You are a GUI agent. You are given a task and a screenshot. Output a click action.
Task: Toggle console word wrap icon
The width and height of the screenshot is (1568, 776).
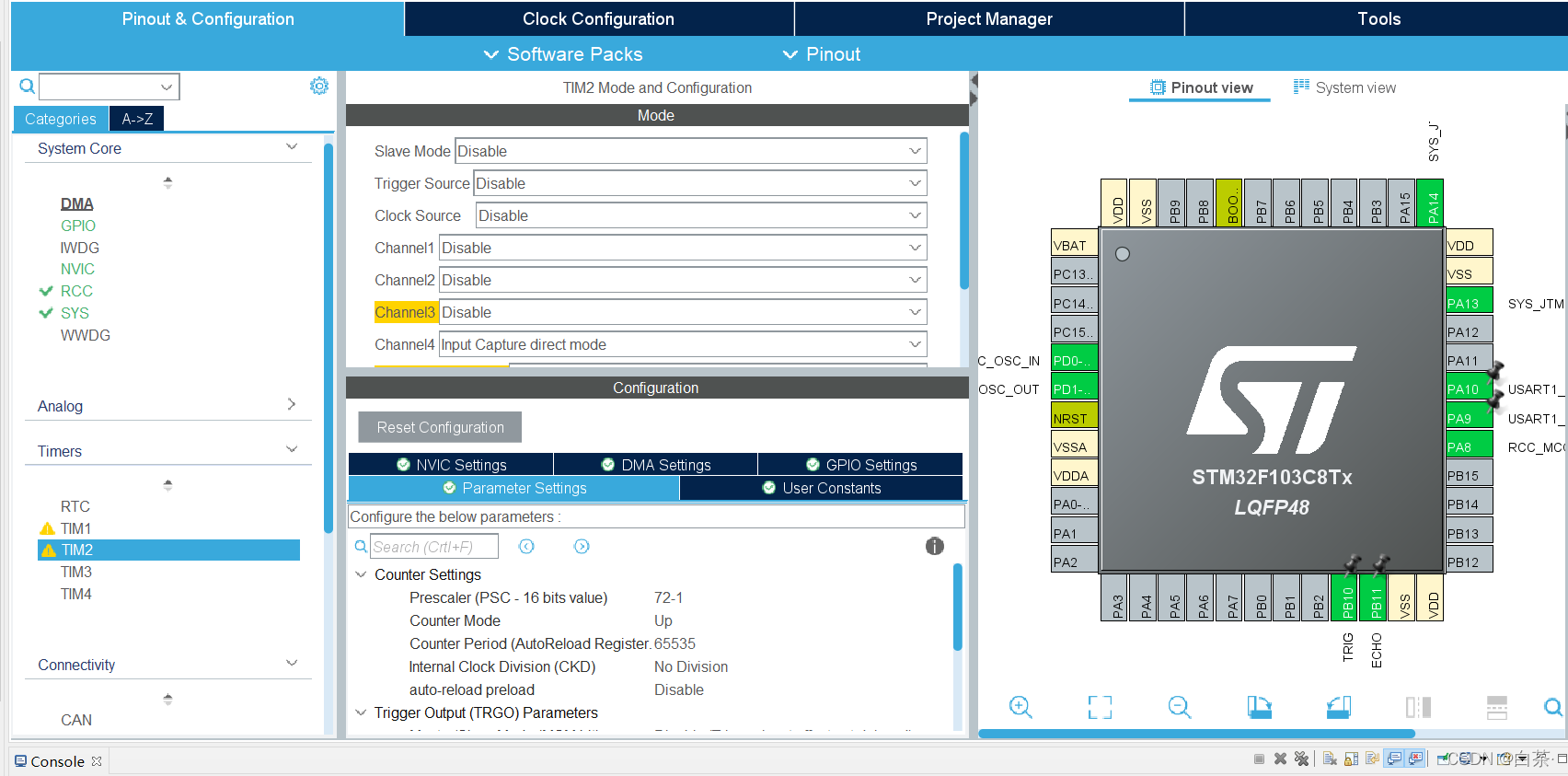[x=1372, y=759]
